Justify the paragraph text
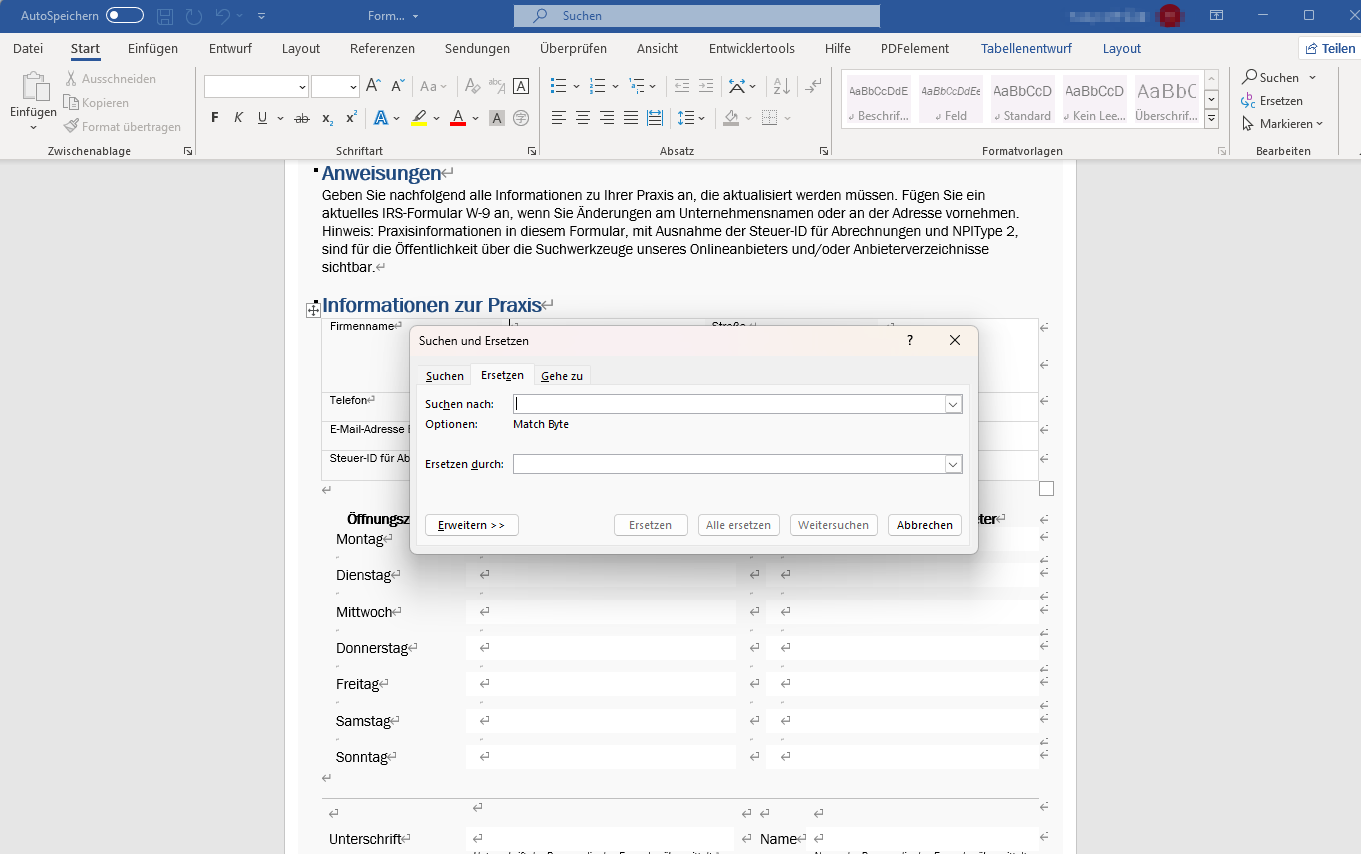 click(x=631, y=118)
